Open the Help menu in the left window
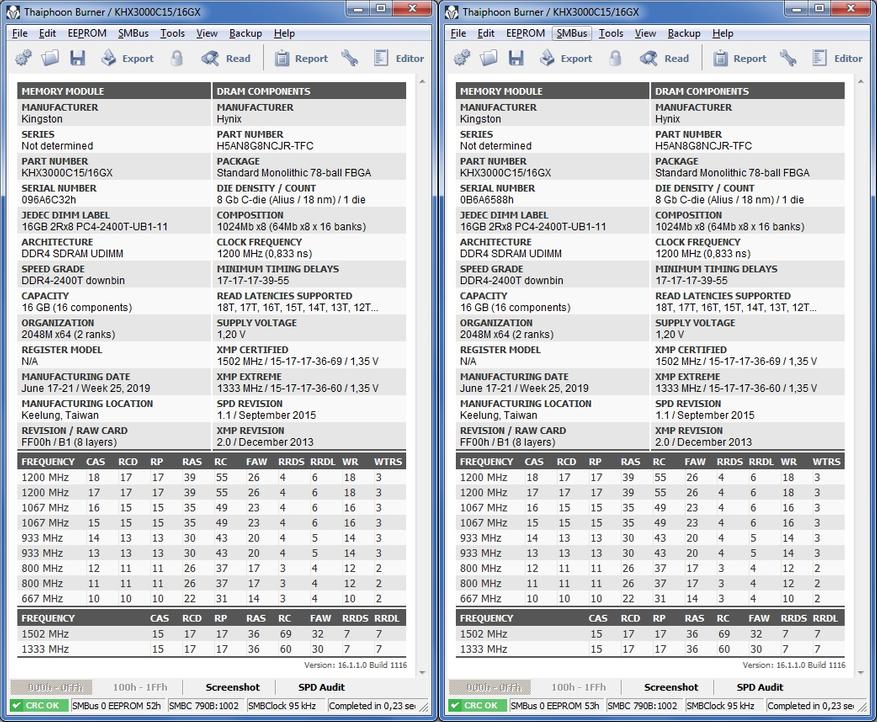877x722 pixels. (x=284, y=34)
